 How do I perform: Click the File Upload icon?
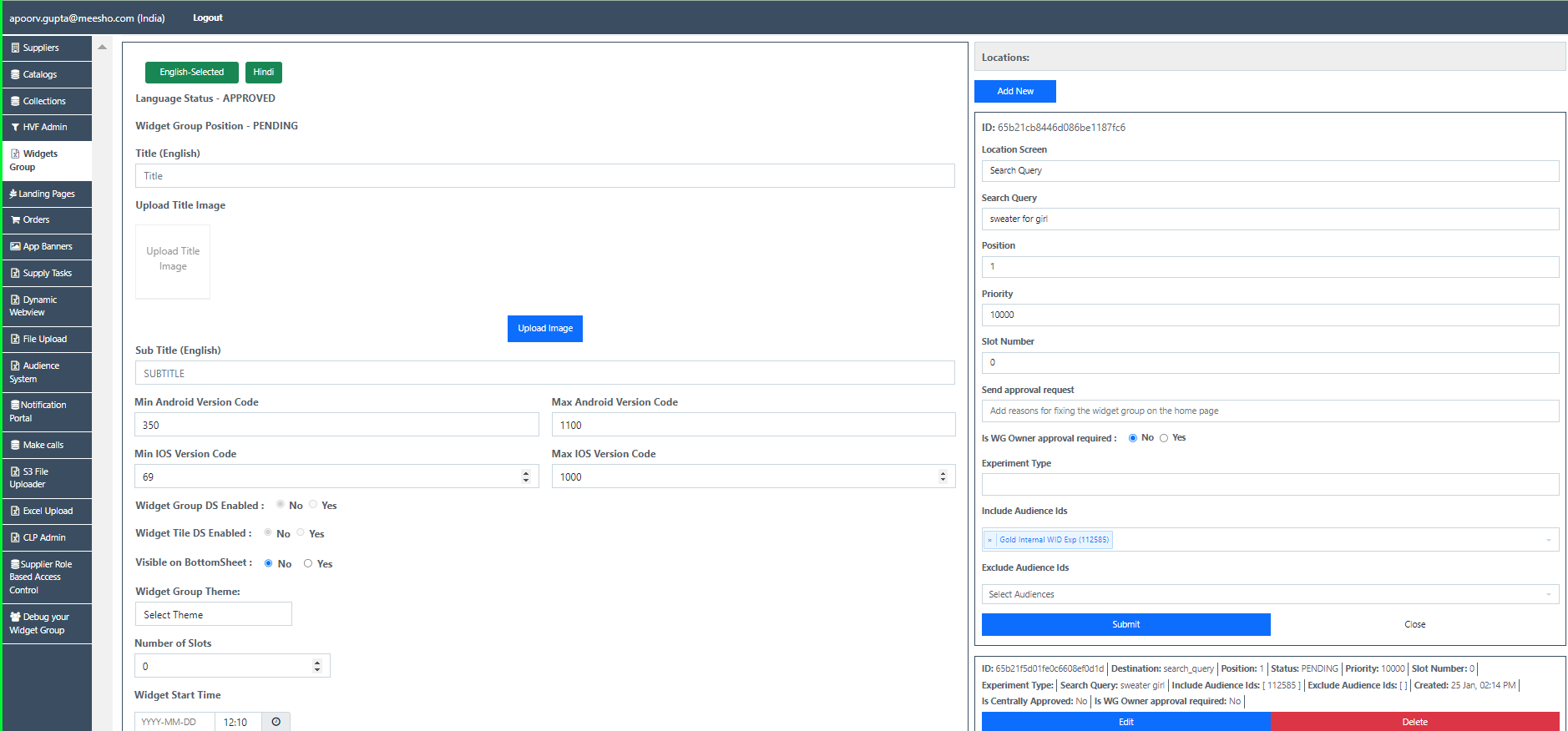point(15,340)
